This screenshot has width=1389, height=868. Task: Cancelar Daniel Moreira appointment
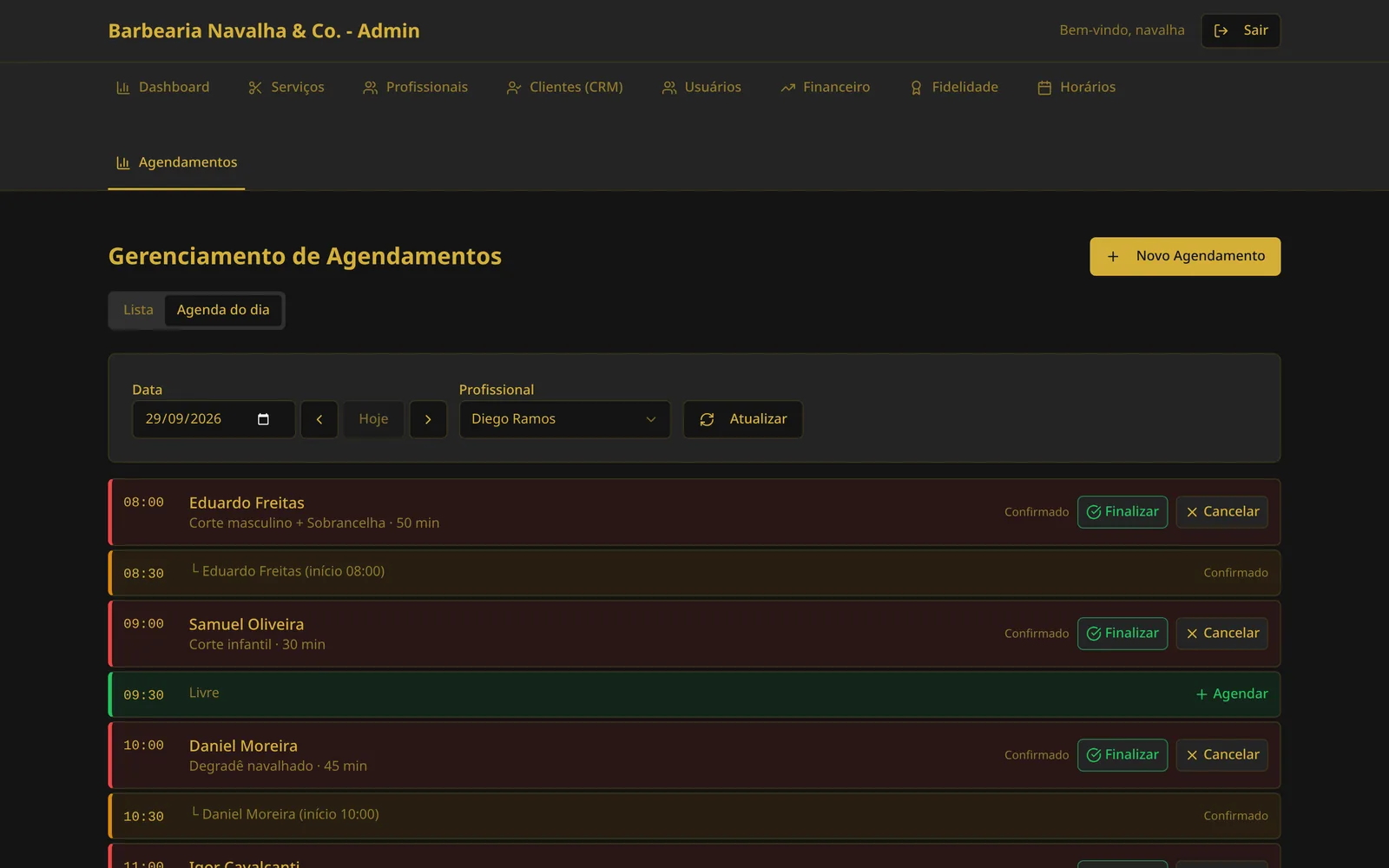pos(1222,755)
